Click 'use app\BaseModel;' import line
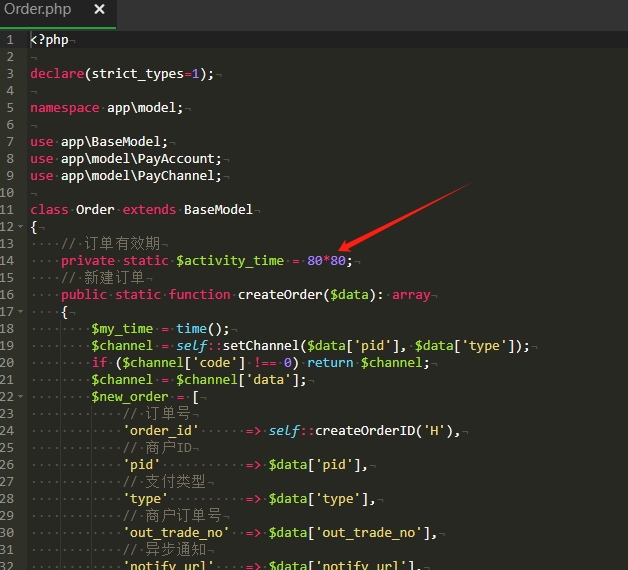 [x=99, y=142]
